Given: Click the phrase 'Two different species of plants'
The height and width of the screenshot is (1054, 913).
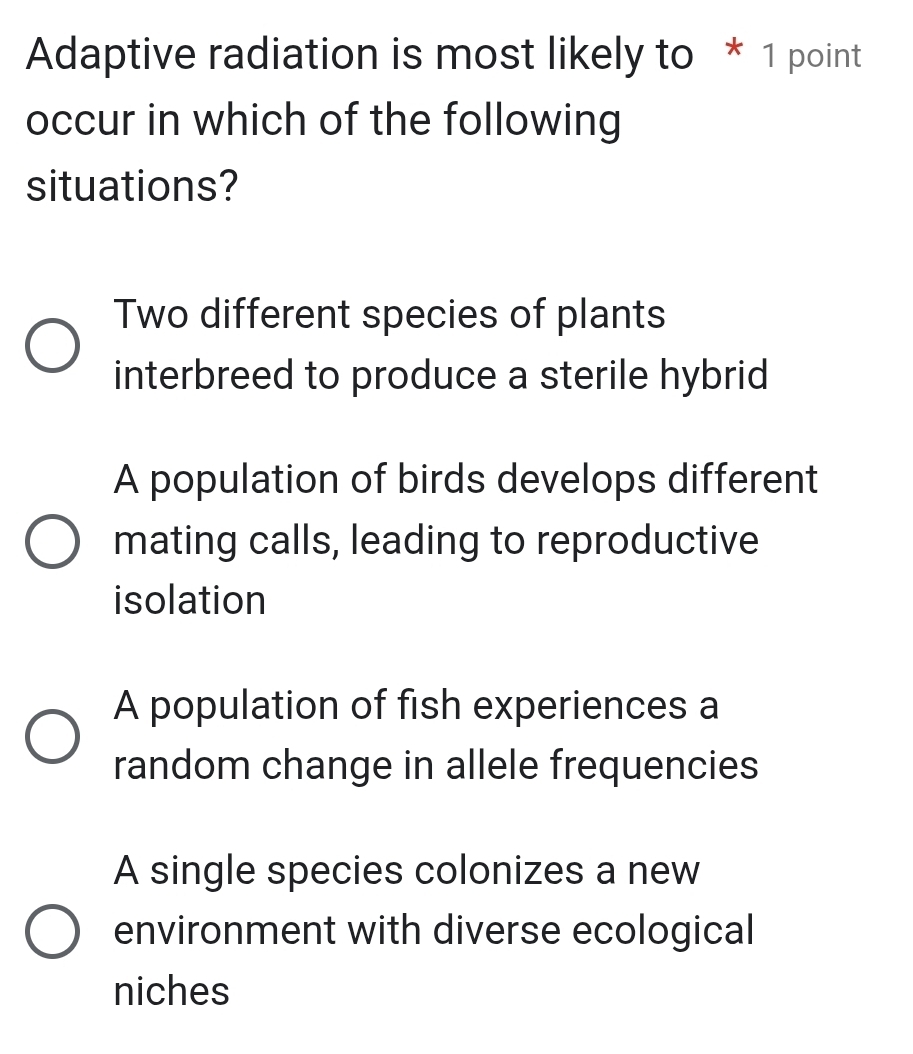Looking at the screenshot, I should click(390, 315).
